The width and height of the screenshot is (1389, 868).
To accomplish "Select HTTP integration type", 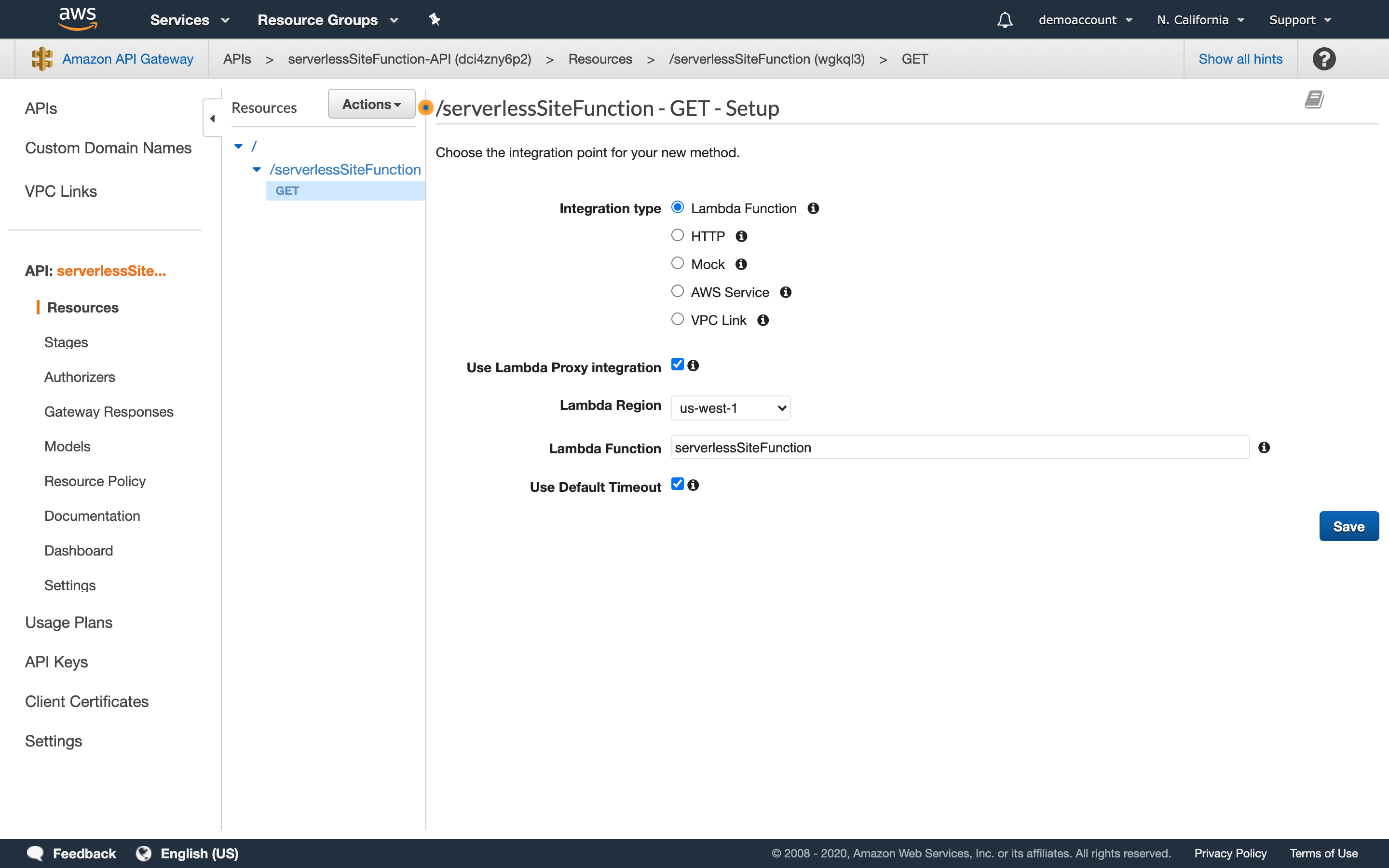I will [x=677, y=235].
